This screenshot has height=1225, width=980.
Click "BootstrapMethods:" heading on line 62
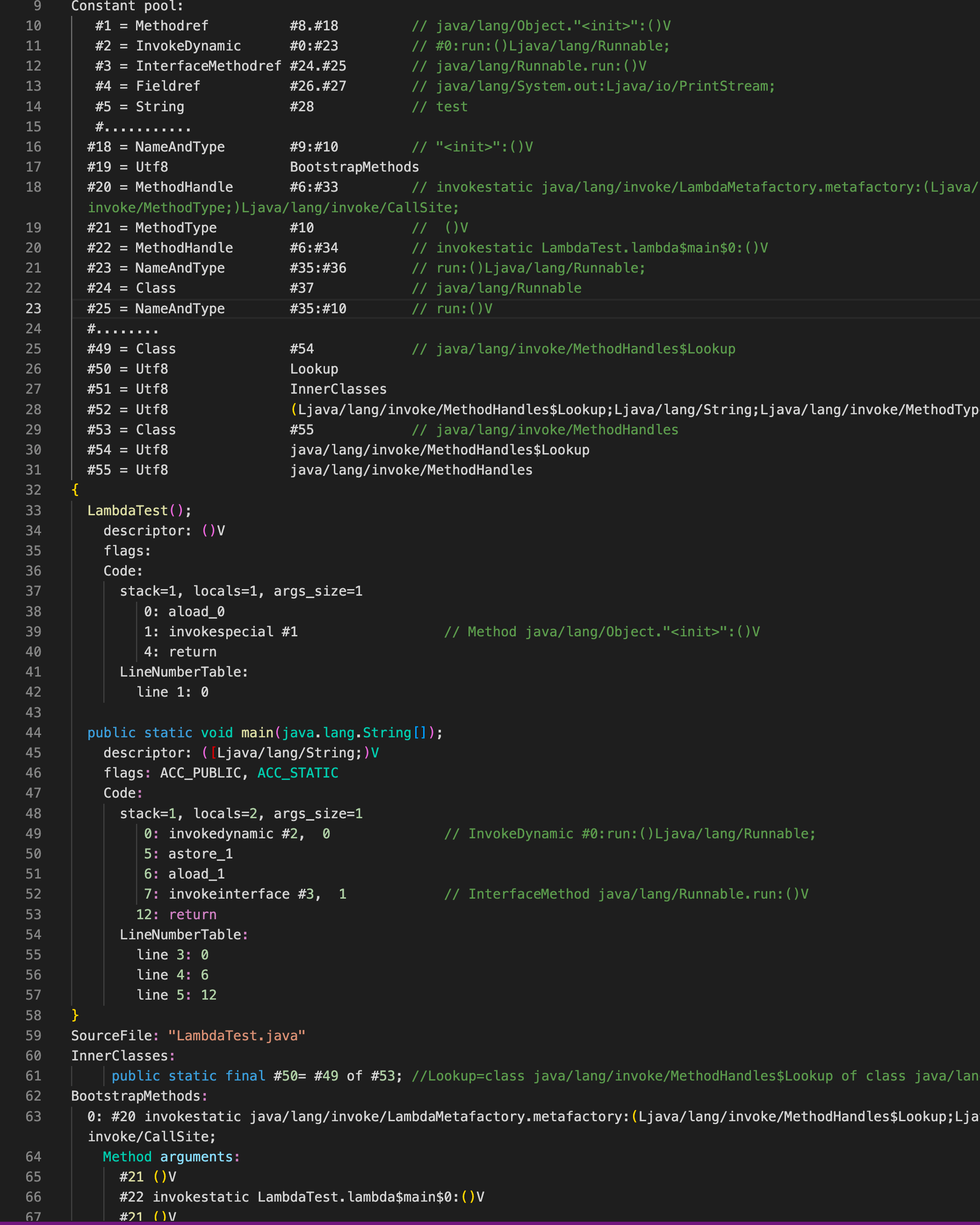[140, 1096]
